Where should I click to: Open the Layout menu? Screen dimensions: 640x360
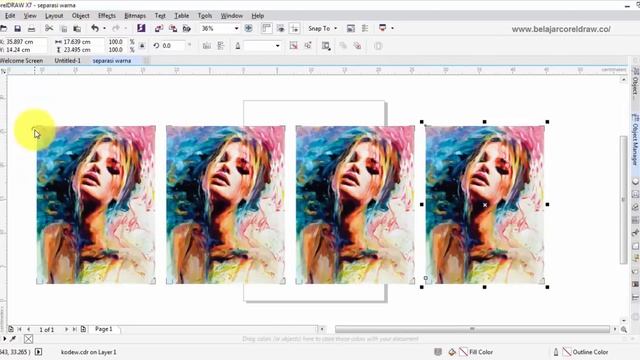click(x=54, y=16)
